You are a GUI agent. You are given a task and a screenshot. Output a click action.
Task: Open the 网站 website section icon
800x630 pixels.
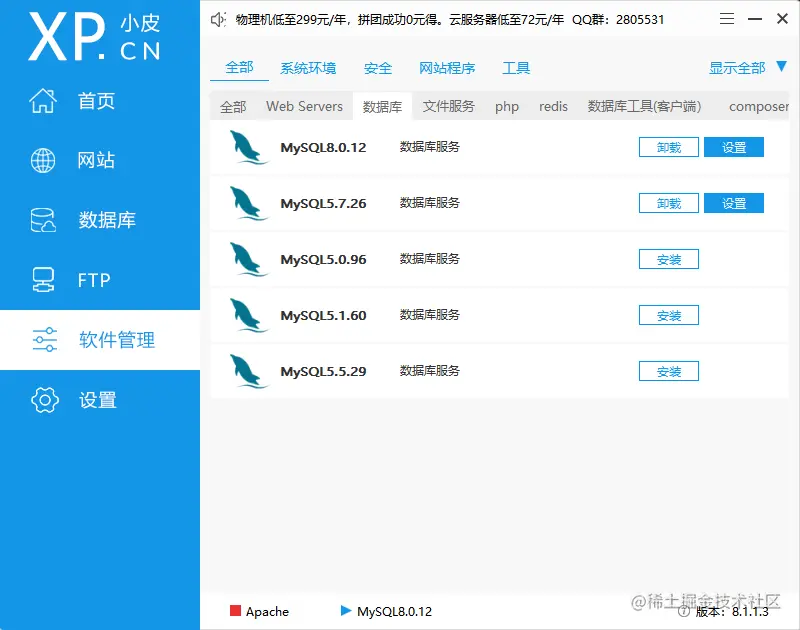[42, 160]
